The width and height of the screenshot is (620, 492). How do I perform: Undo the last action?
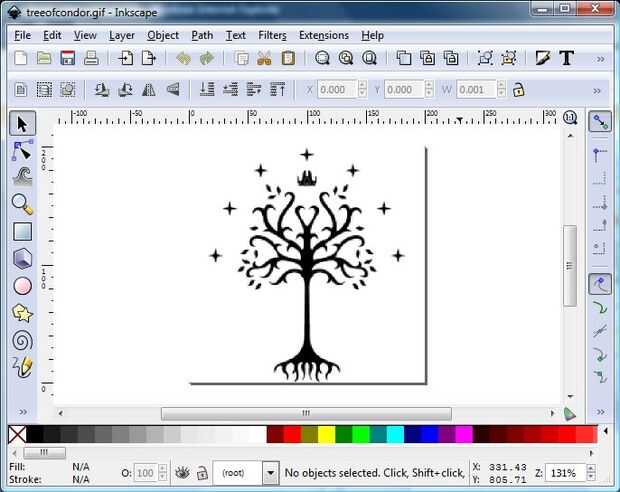click(x=183, y=58)
